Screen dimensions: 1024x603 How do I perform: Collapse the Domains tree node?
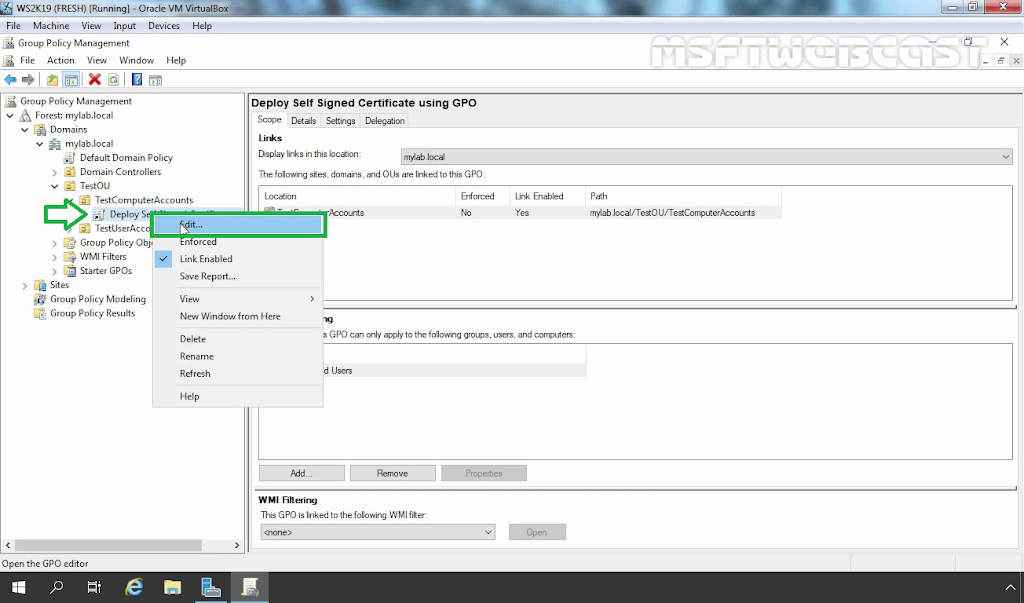tap(25, 129)
